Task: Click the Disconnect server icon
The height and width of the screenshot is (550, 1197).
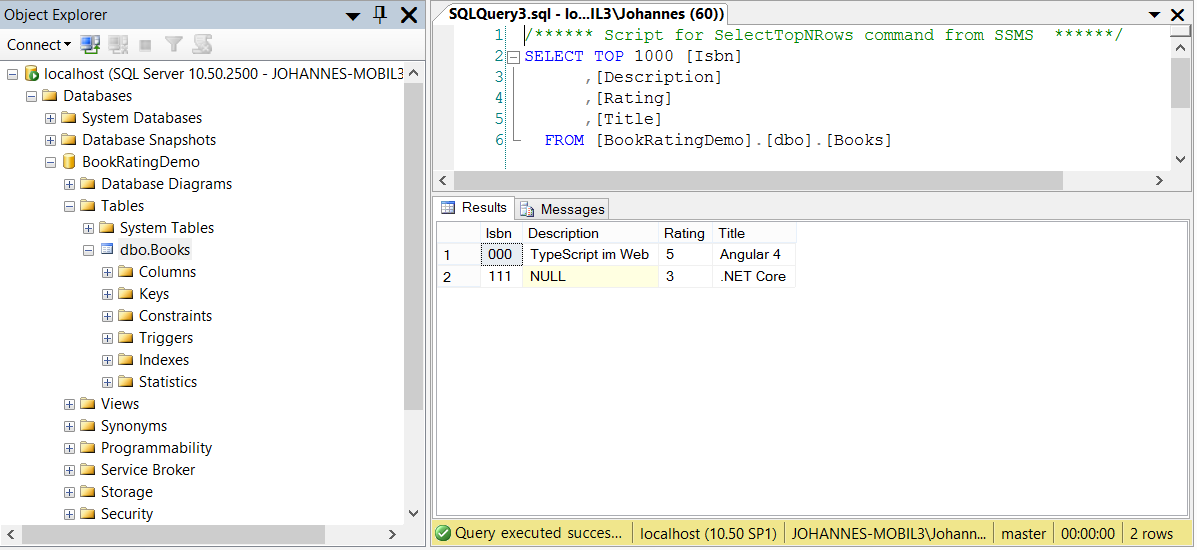Action: 119,45
